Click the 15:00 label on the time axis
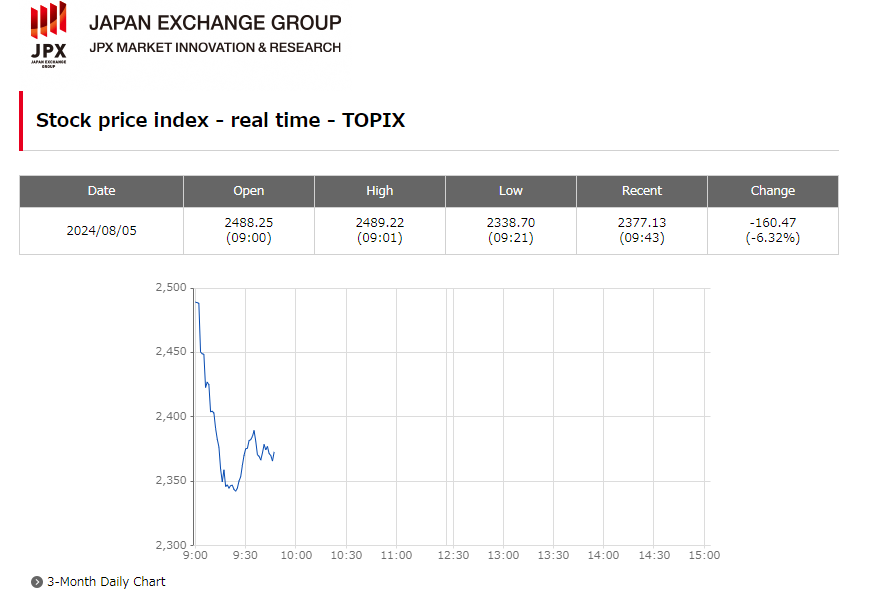 704,555
